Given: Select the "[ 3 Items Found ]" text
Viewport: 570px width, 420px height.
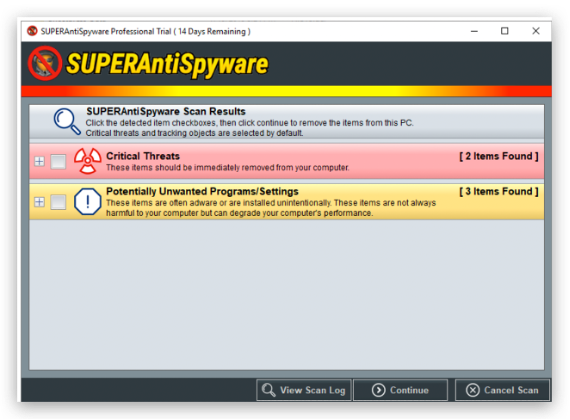Looking at the screenshot, I should (x=499, y=192).
